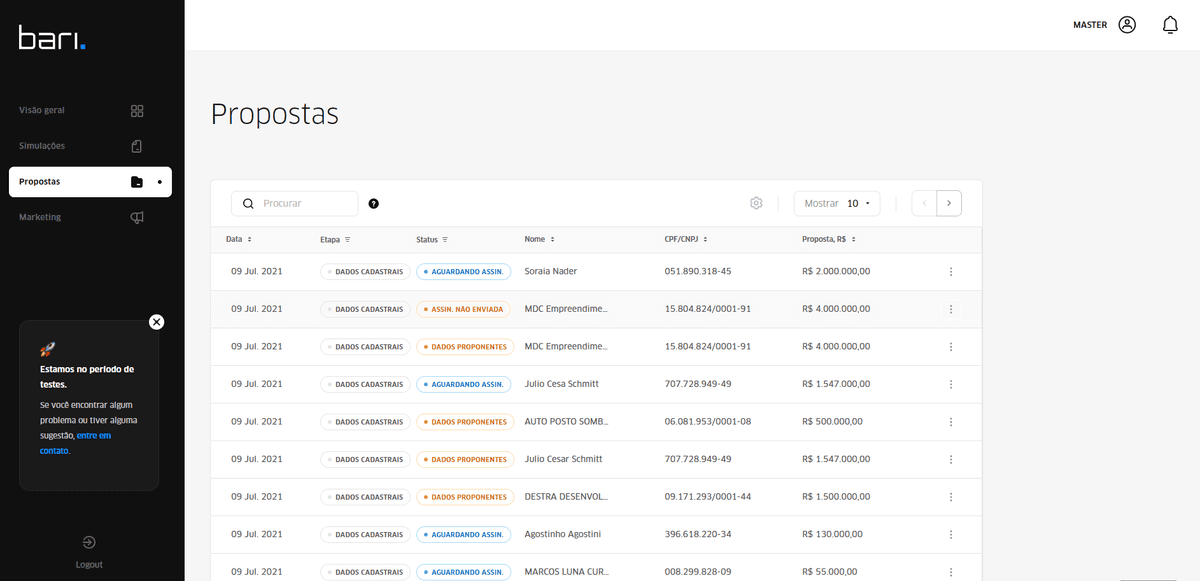Open the notifications bell icon
Screen dimensions: 1200x581
click(x=1170, y=25)
